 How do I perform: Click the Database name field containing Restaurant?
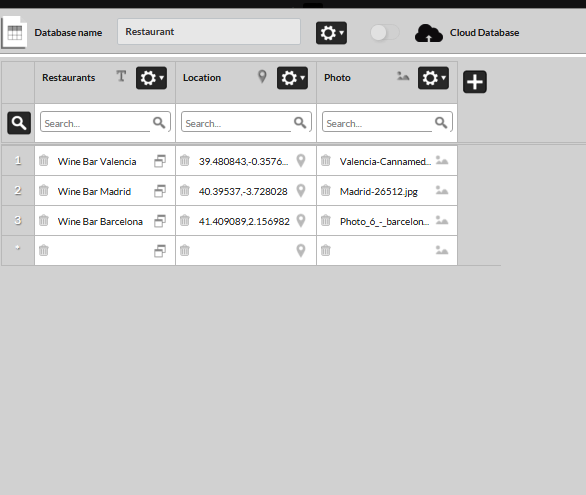209,32
